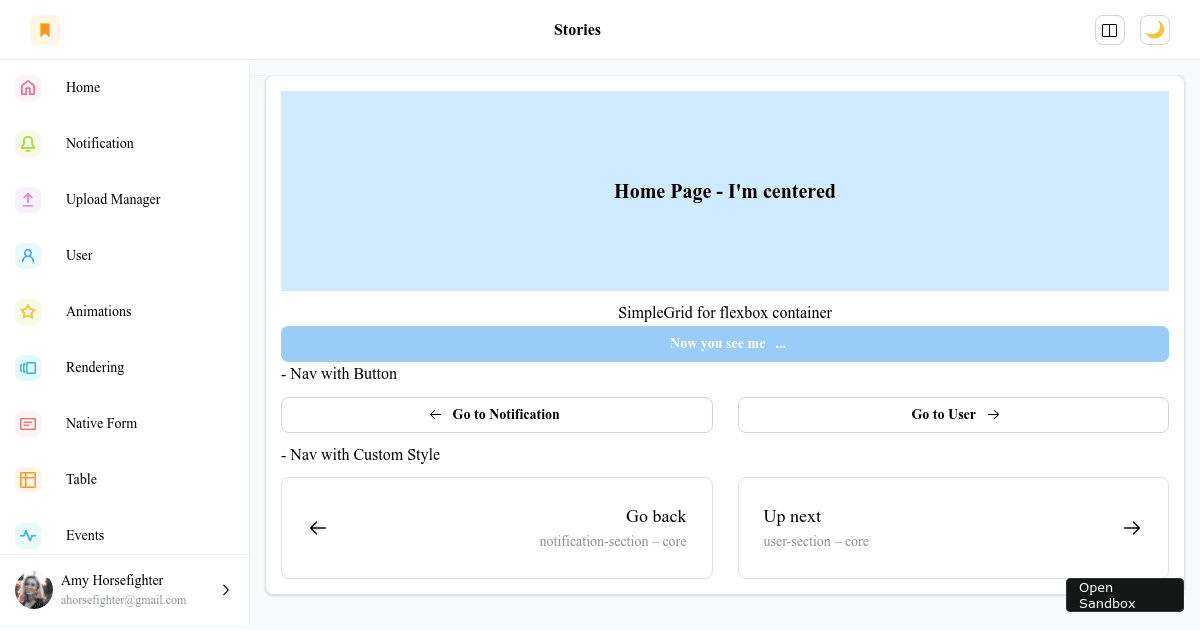
Task: Click the Events activity icon
Action: coord(28,535)
